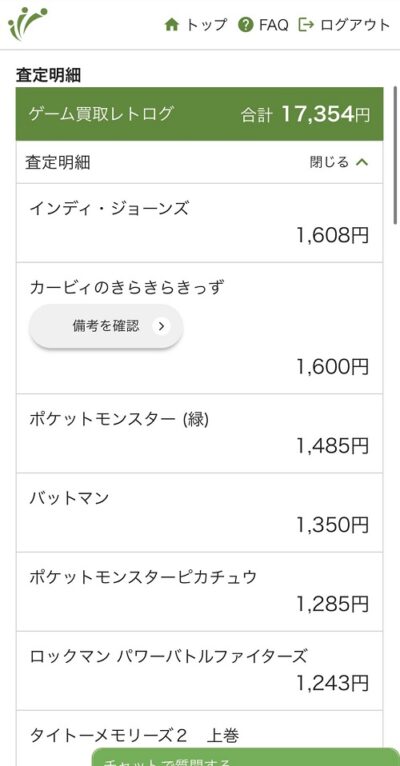The width and height of the screenshot is (400, 766).
Task: Click the ゲーム買取レトログ green banner
Action: click(199, 114)
